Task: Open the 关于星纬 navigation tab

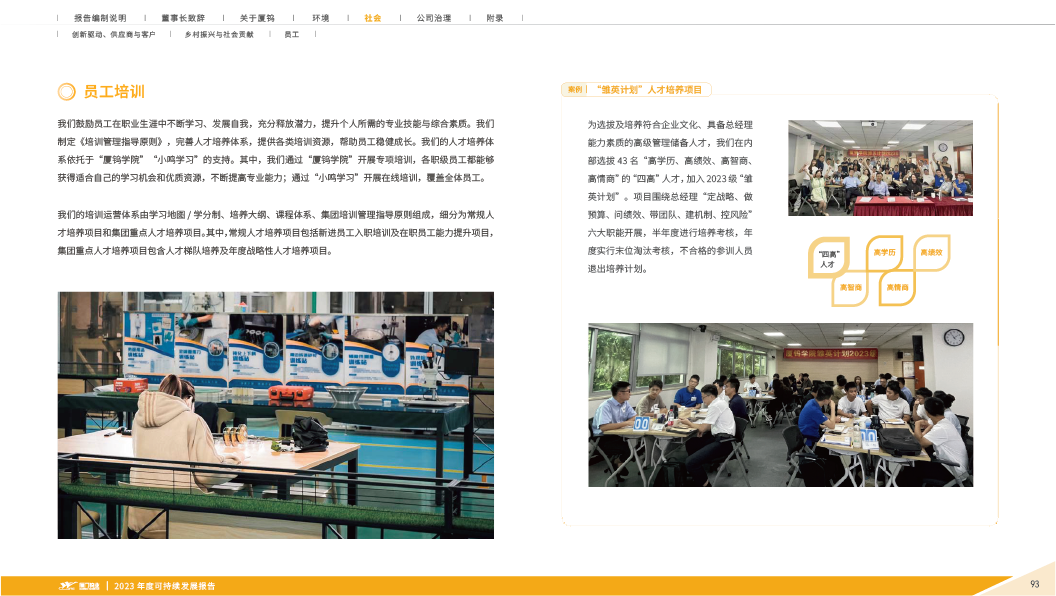Action: pyautogui.click(x=257, y=18)
